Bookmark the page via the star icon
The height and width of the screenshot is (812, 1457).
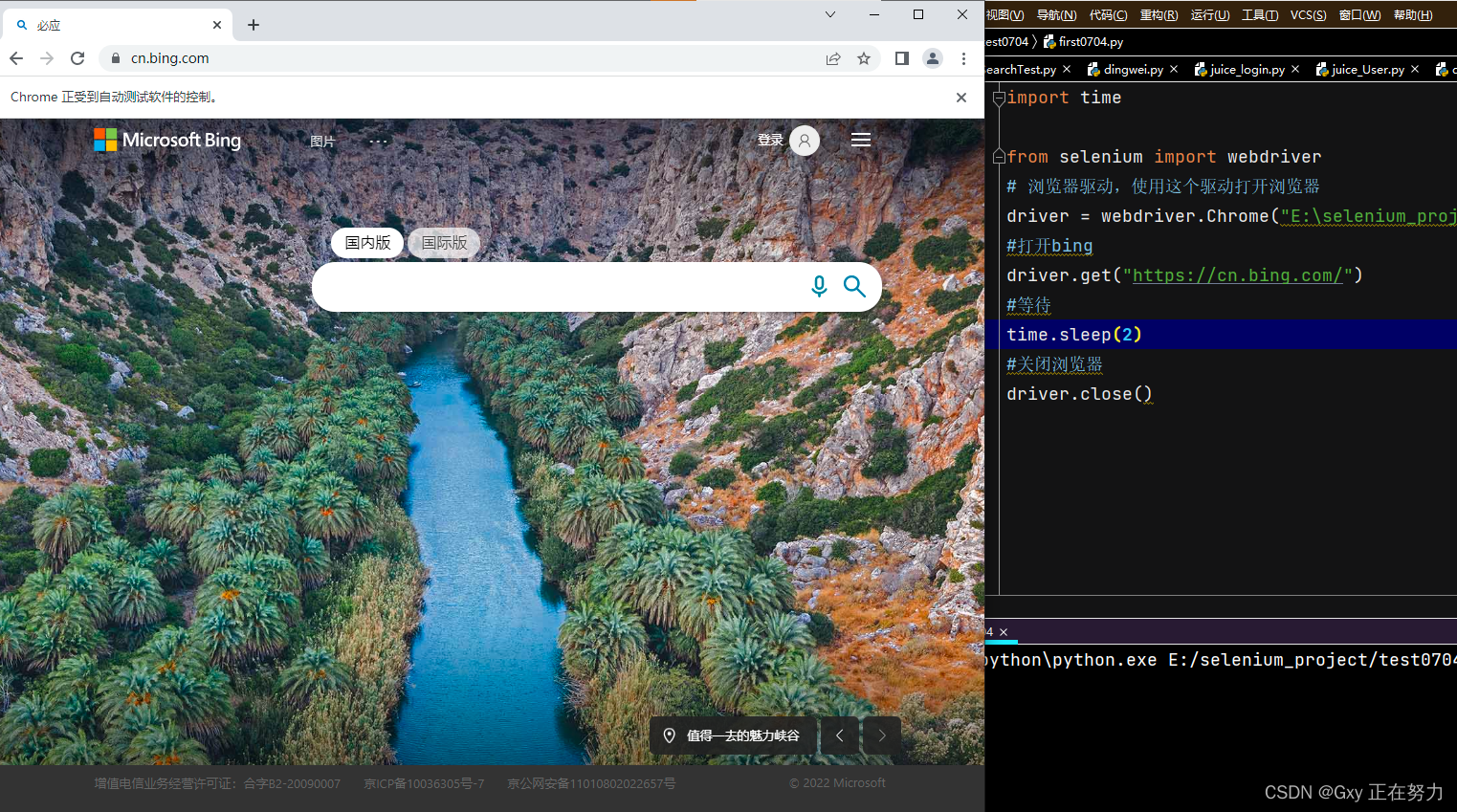pyautogui.click(x=864, y=57)
